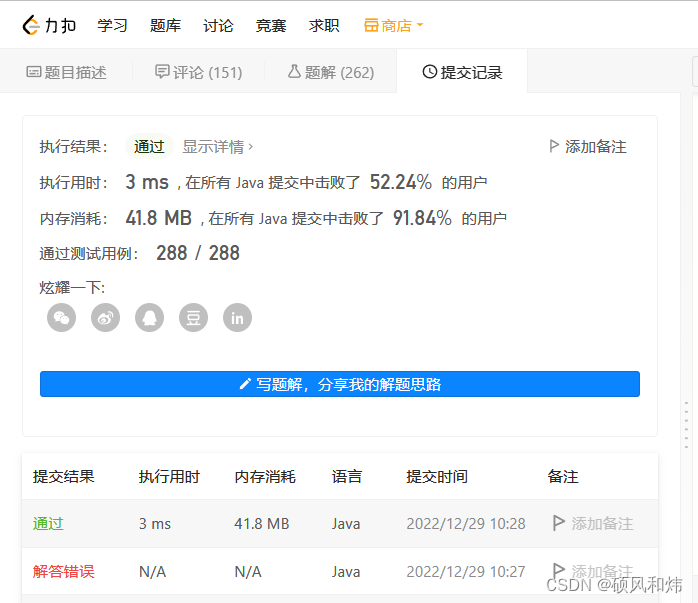Share result via Weibo icon
Image resolution: width=698 pixels, height=603 pixels.
[x=106, y=318]
